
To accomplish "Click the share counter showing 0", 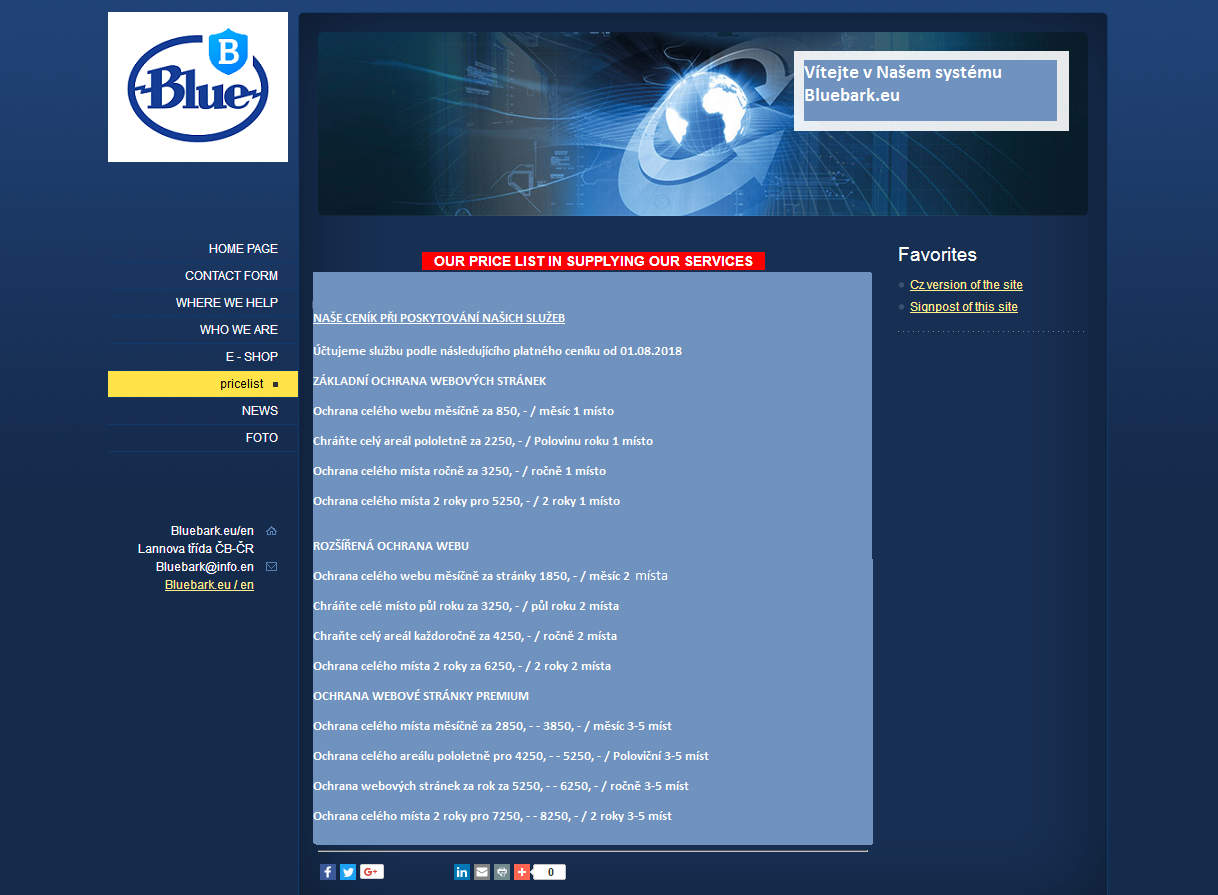I will tap(550, 872).
